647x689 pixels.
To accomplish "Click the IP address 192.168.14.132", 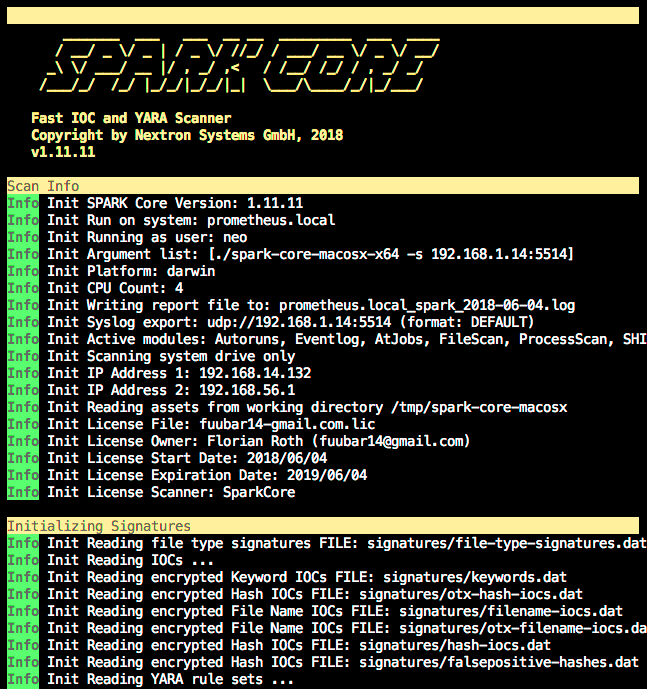I will coord(252,373).
